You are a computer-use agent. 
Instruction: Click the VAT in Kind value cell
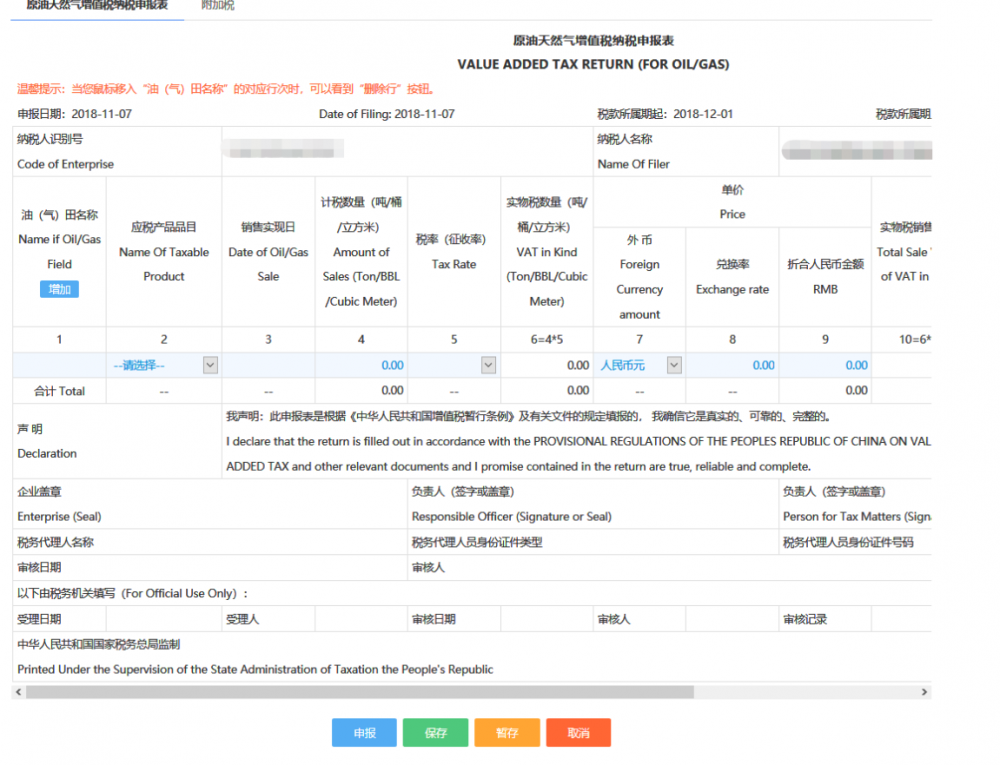[547, 366]
